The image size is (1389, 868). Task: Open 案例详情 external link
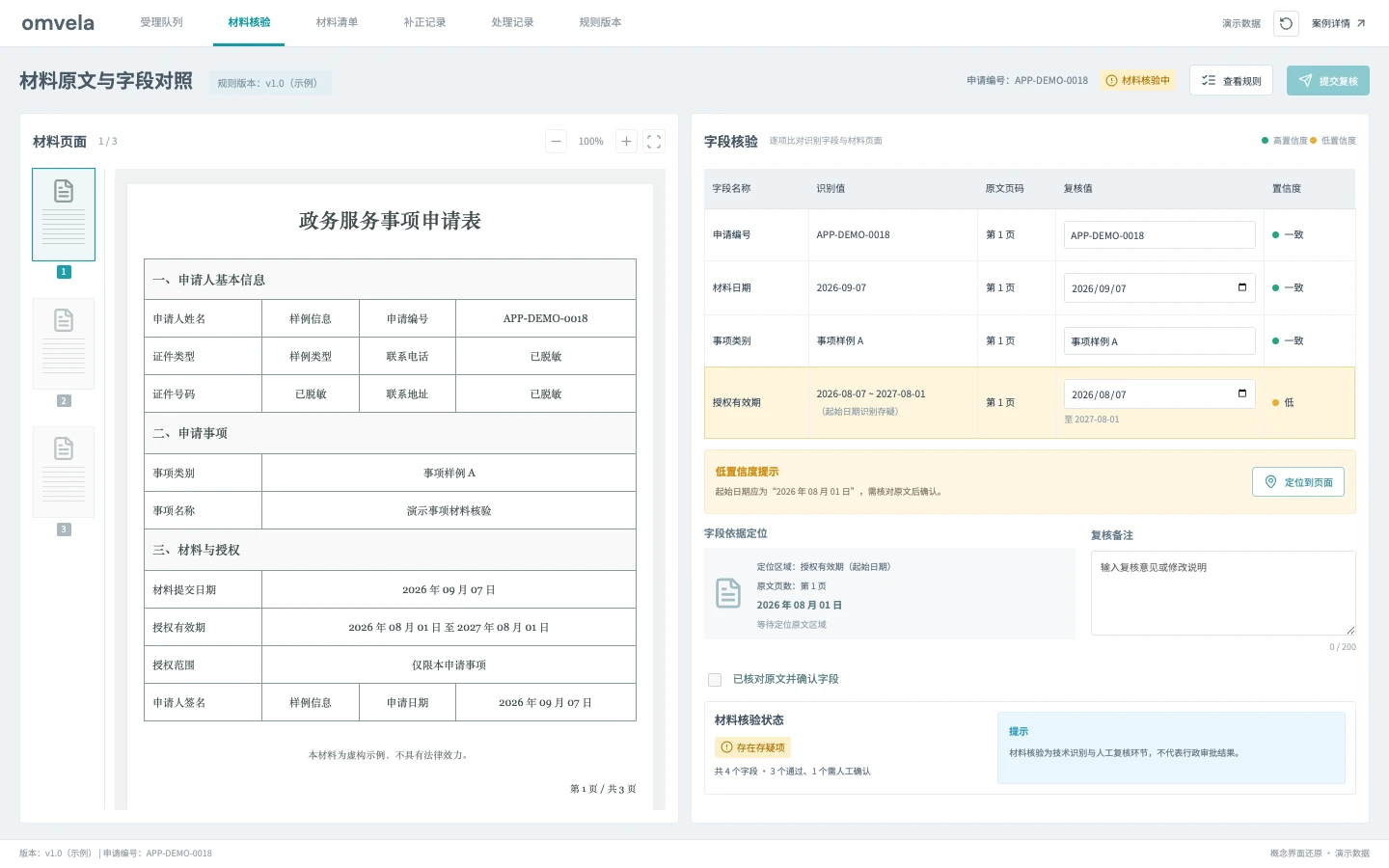[1339, 23]
